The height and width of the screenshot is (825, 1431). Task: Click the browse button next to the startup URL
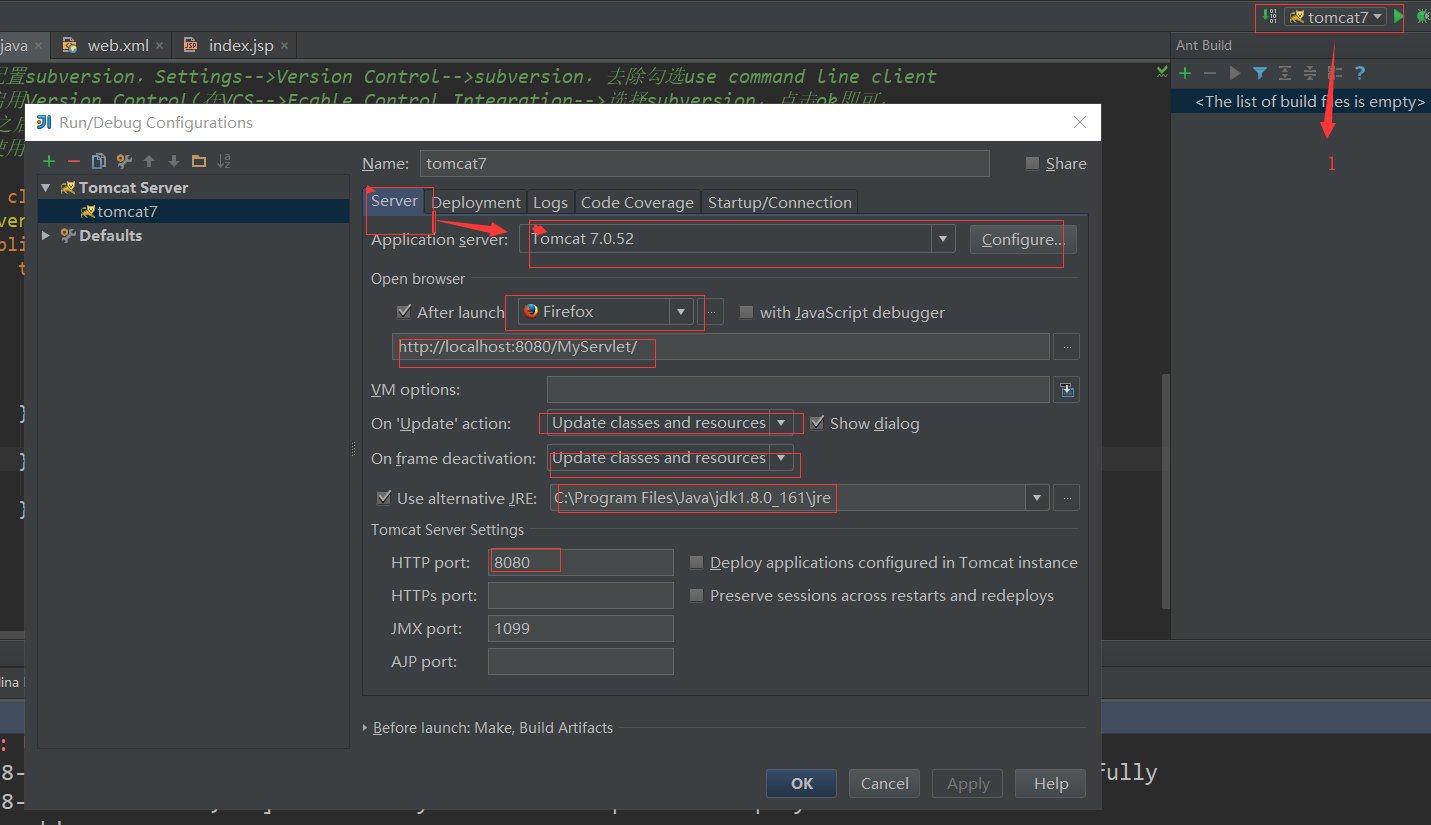point(1067,347)
